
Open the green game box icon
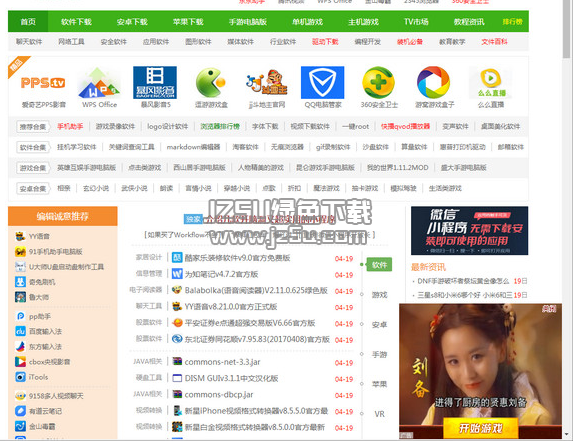point(210,82)
